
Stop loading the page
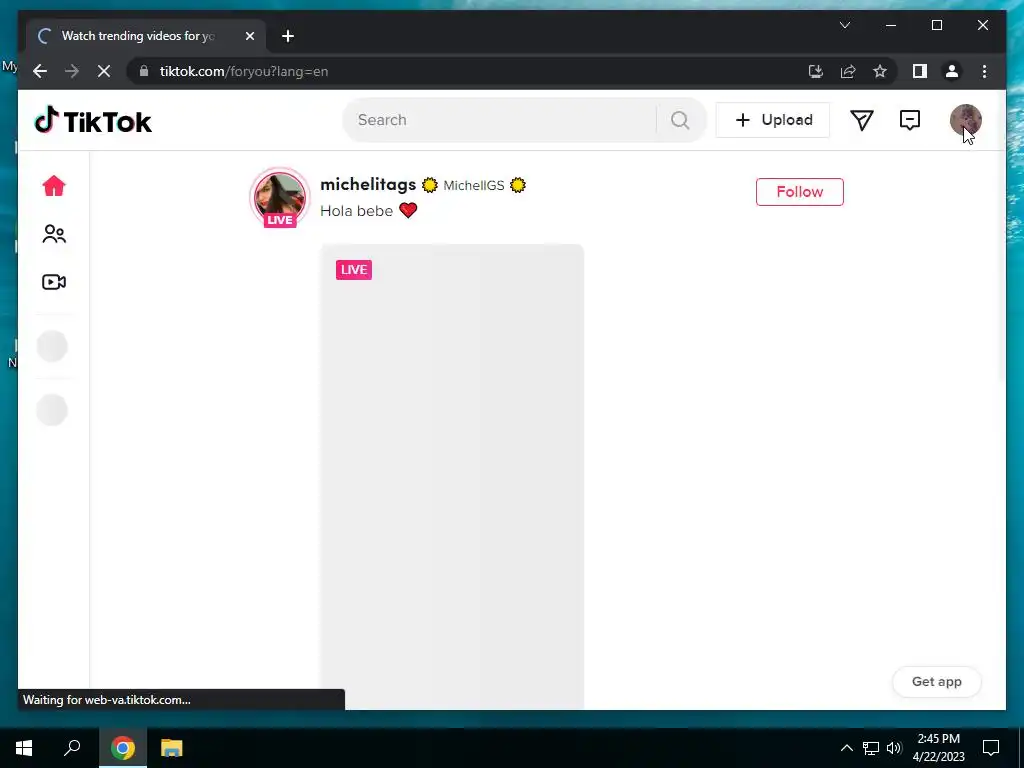pos(104,71)
